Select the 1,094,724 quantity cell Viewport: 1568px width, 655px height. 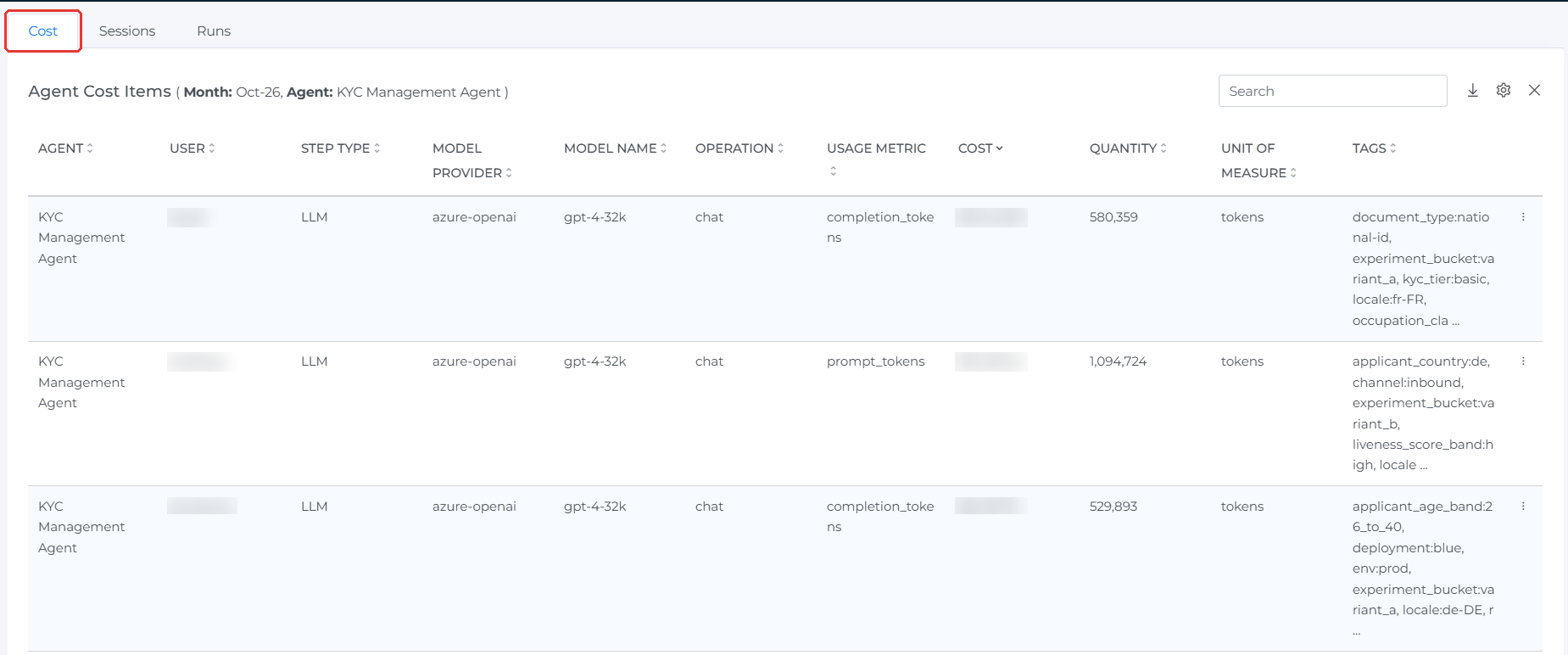tap(1118, 361)
